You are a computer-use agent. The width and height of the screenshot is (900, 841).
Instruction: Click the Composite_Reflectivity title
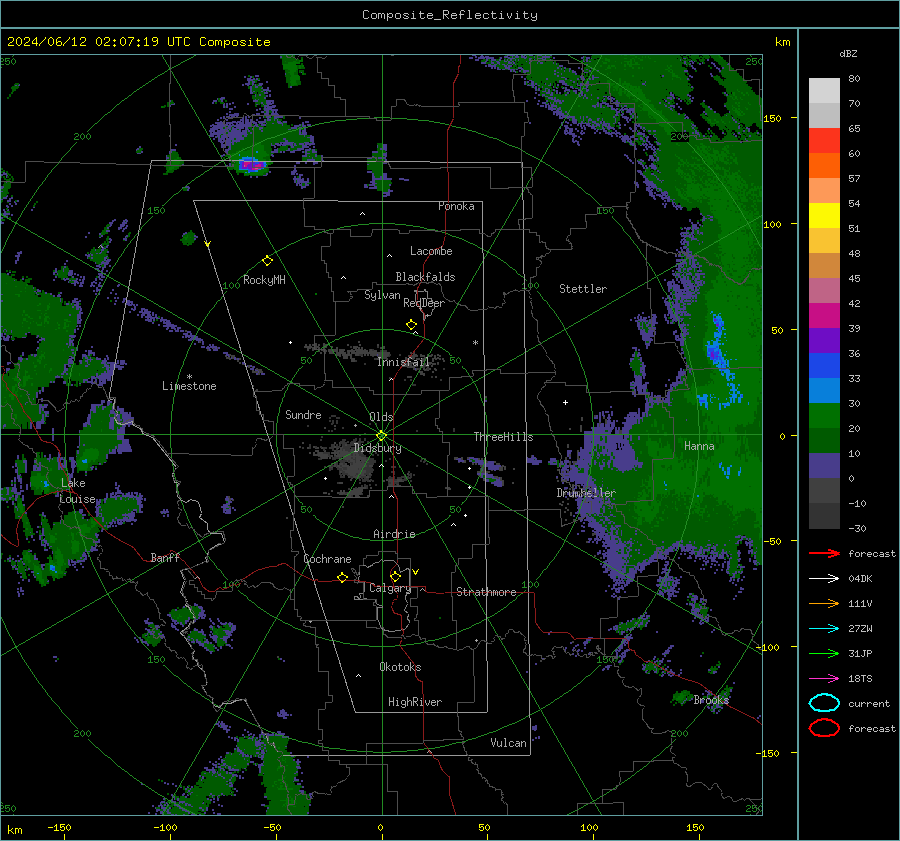(x=450, y=15)
